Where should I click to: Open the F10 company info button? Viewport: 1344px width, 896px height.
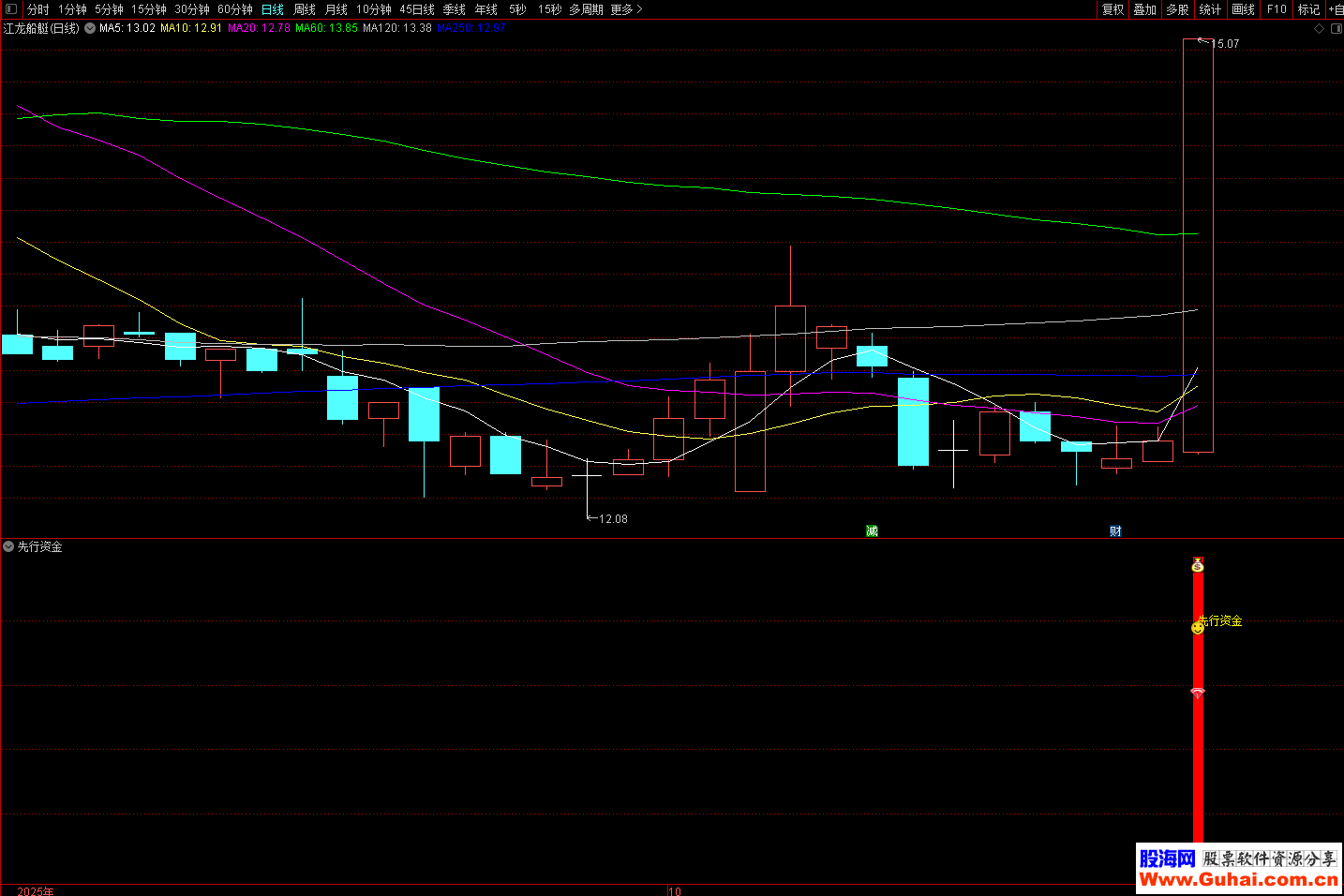click(x=1277, y=9)
